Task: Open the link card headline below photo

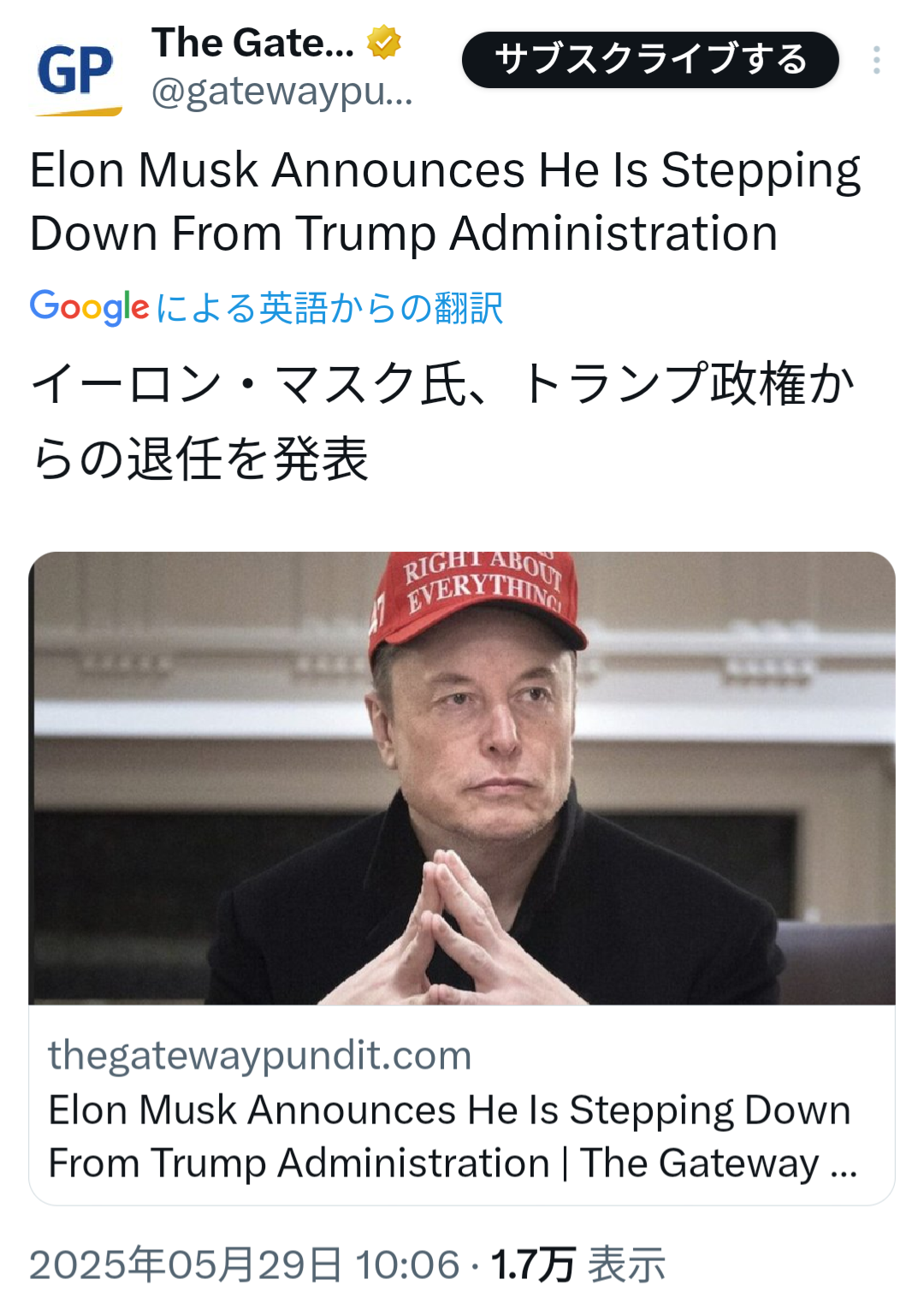Action: (x=453, y=1136)
